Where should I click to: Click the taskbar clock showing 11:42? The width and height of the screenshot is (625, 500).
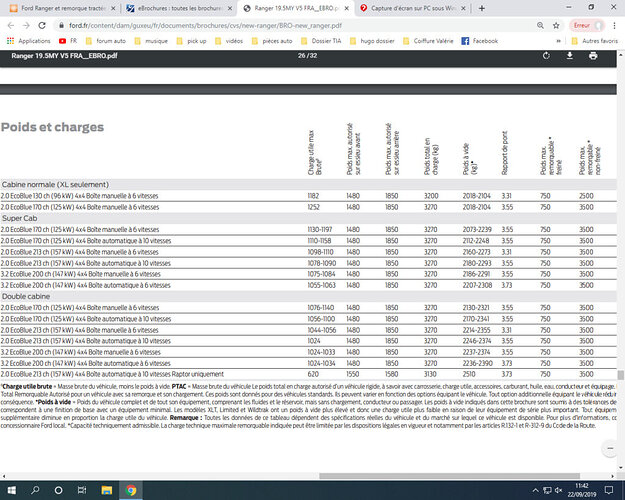click(x=582, y=490)
